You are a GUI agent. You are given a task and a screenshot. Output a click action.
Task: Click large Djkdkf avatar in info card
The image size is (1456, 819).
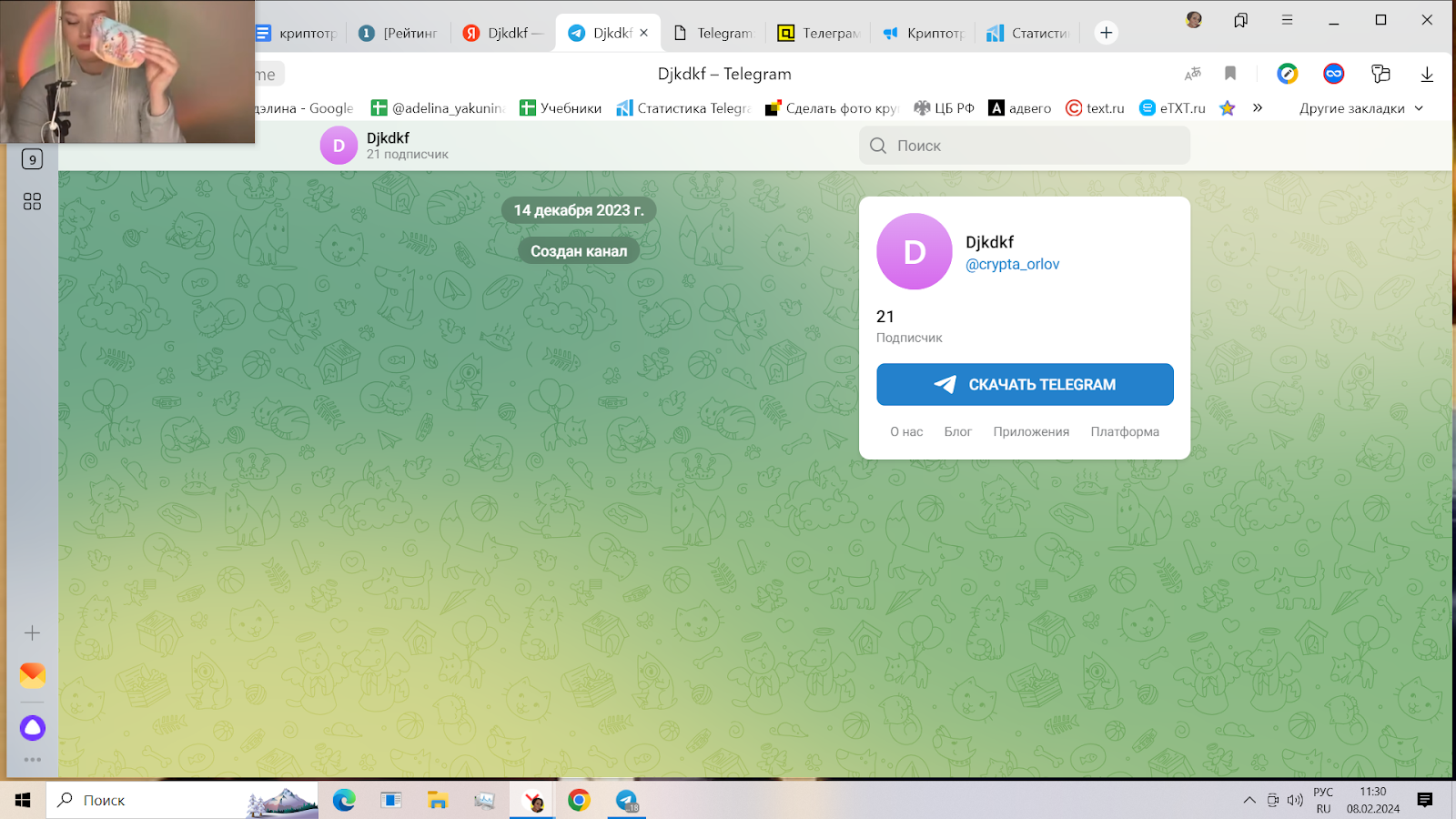pos(915,251)
